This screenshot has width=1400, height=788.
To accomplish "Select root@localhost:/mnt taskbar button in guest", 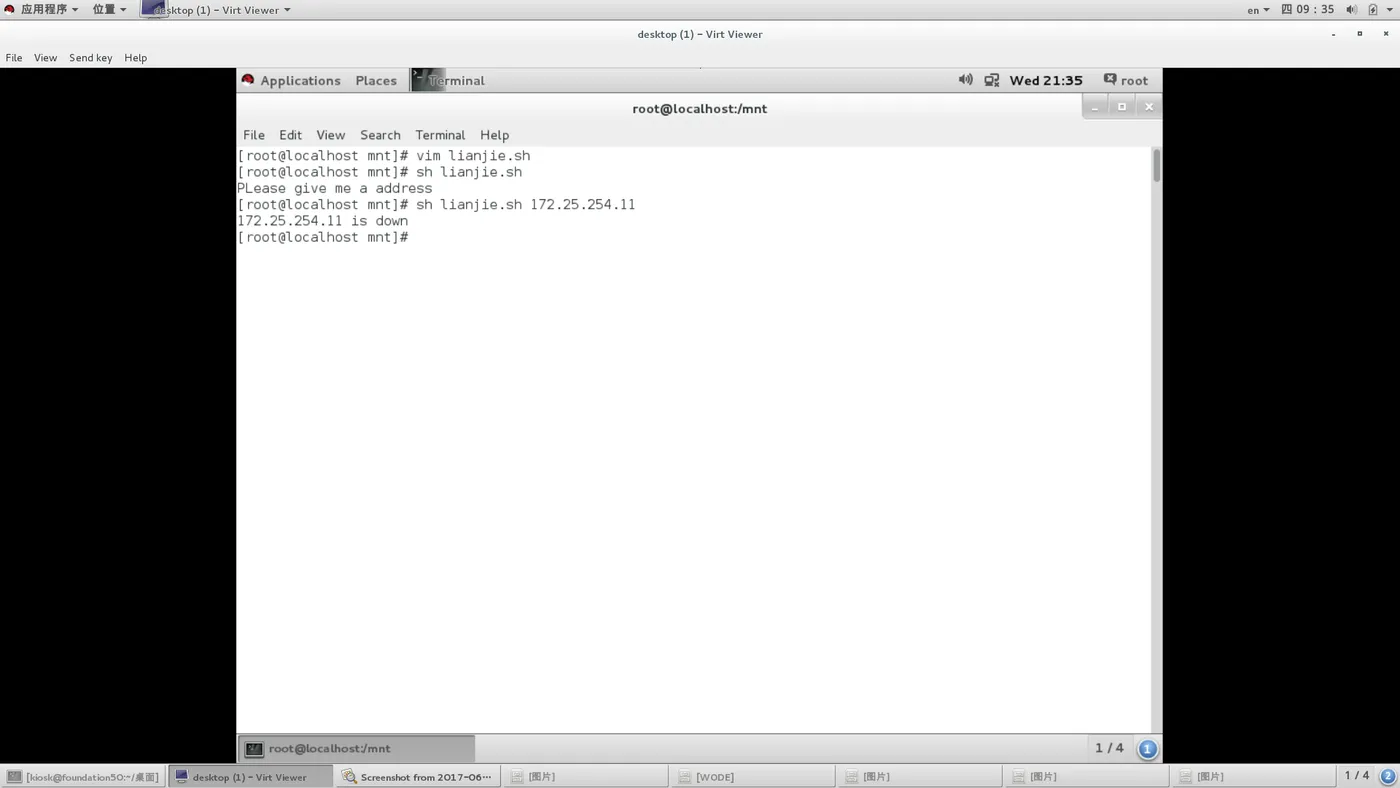I will (357, 748).
